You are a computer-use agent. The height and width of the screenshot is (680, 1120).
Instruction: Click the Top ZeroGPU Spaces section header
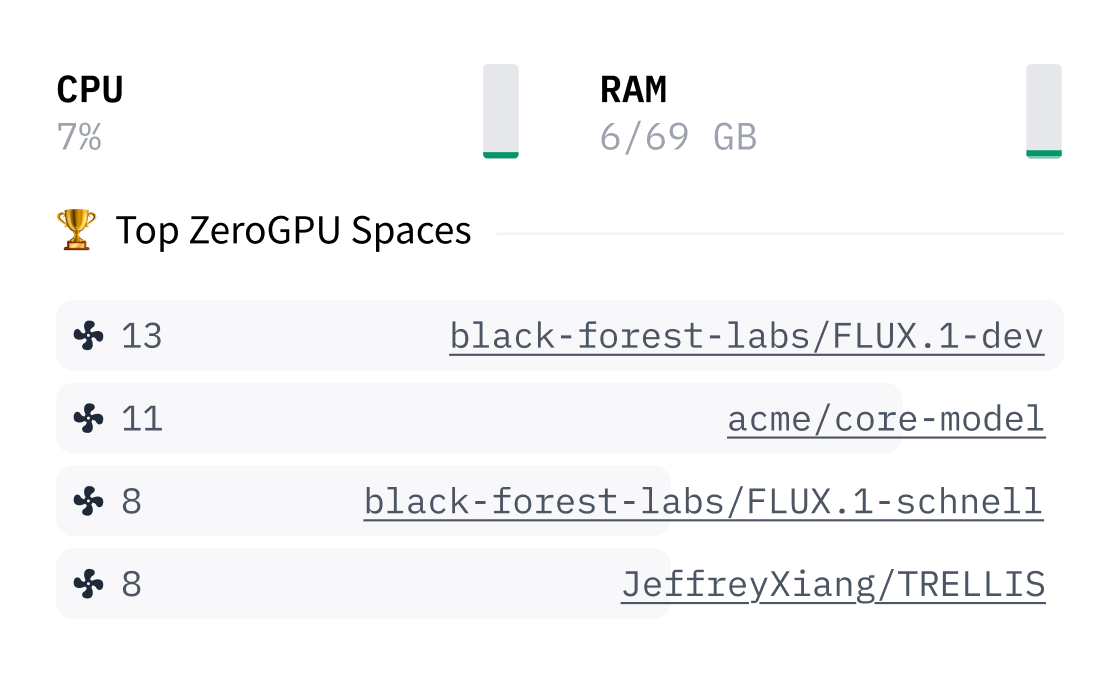294,230
